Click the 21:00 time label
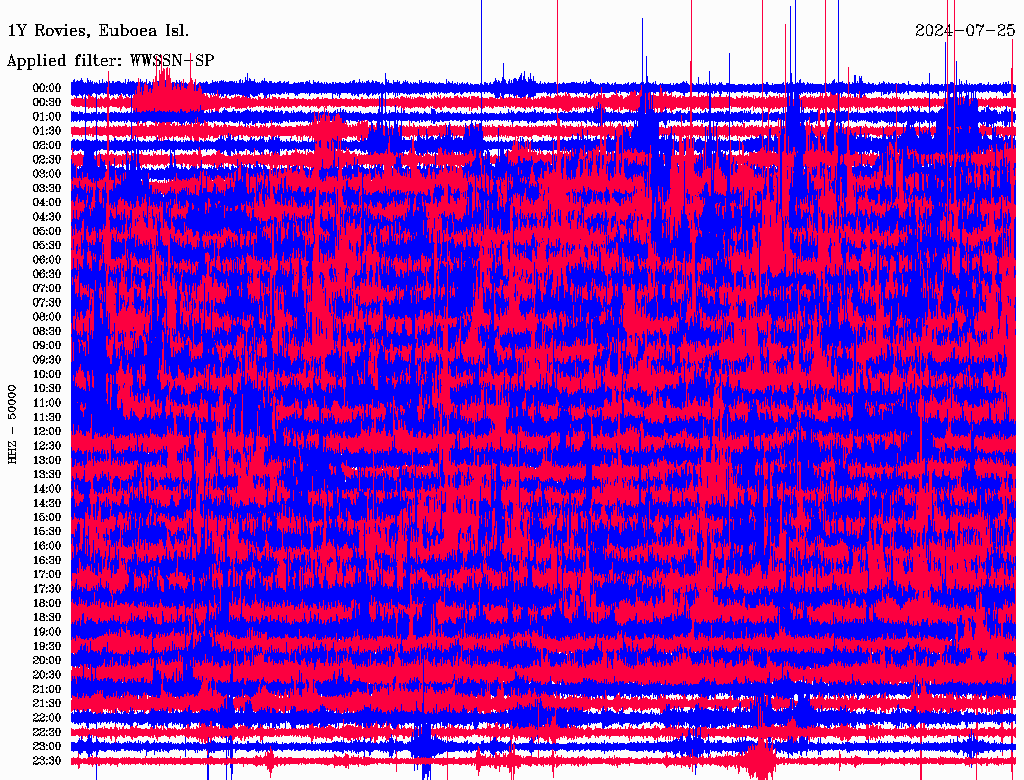Screen dimensions: 1024x780 (47, 689)
